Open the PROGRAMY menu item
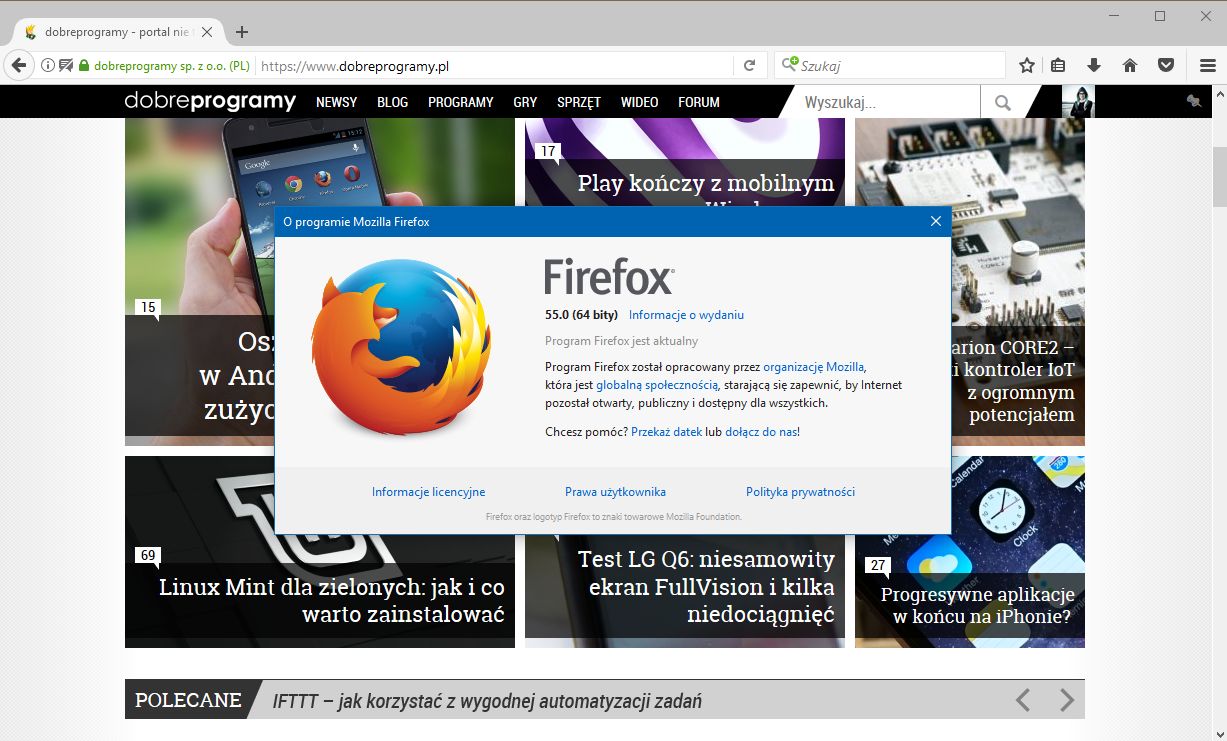 tap(461, 102)
